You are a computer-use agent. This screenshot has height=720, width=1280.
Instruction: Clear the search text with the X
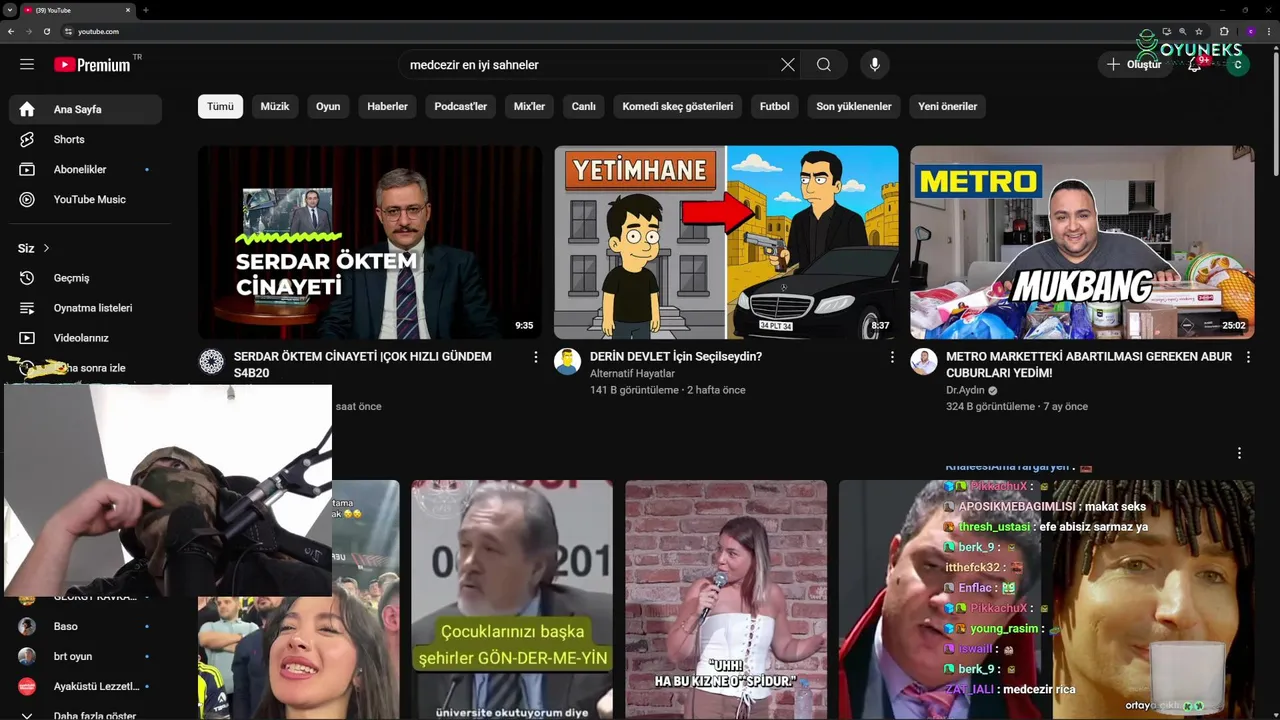coord(788,65)
